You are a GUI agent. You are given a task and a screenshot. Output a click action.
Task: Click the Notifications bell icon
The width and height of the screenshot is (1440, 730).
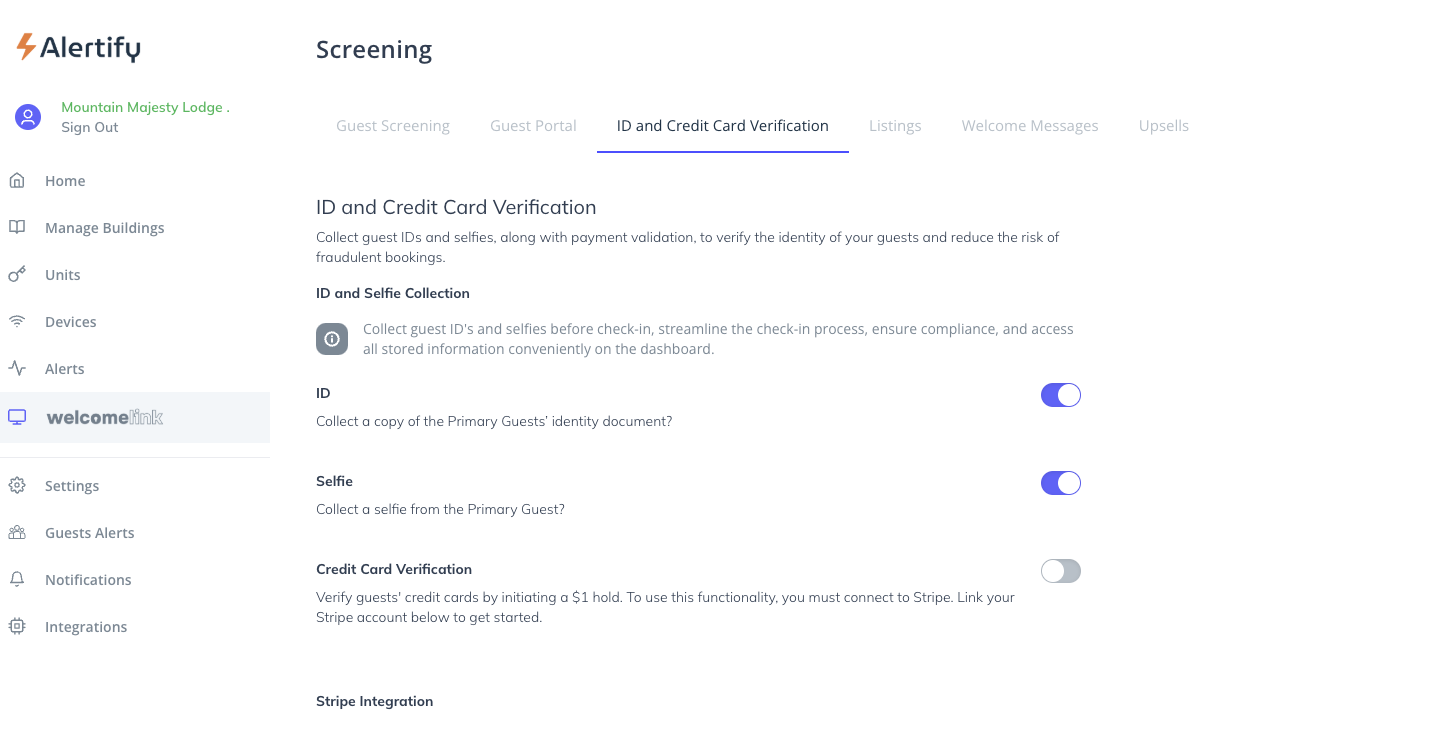[x=17, y=579]
